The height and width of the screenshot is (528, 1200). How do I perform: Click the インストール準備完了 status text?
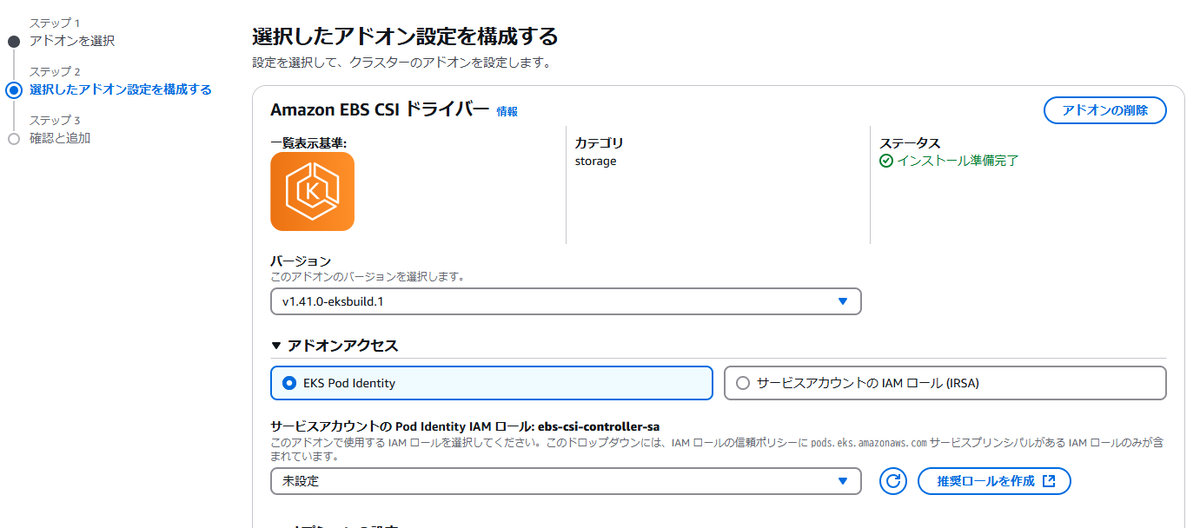(x=957, y=160)
